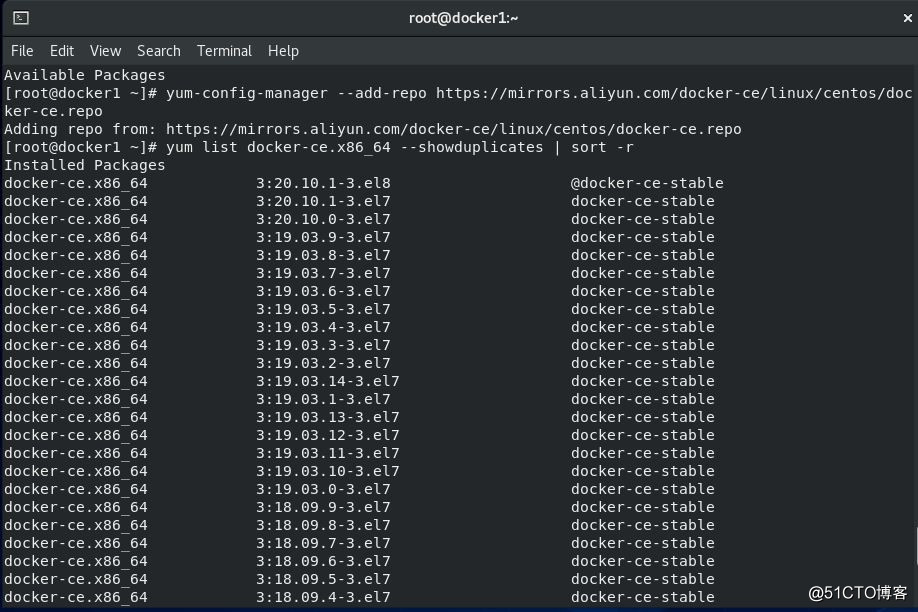Click the 'Installed Packages' line
Image resolution: width=918 pixels, height=612 pixels.
tap(84, 165)
